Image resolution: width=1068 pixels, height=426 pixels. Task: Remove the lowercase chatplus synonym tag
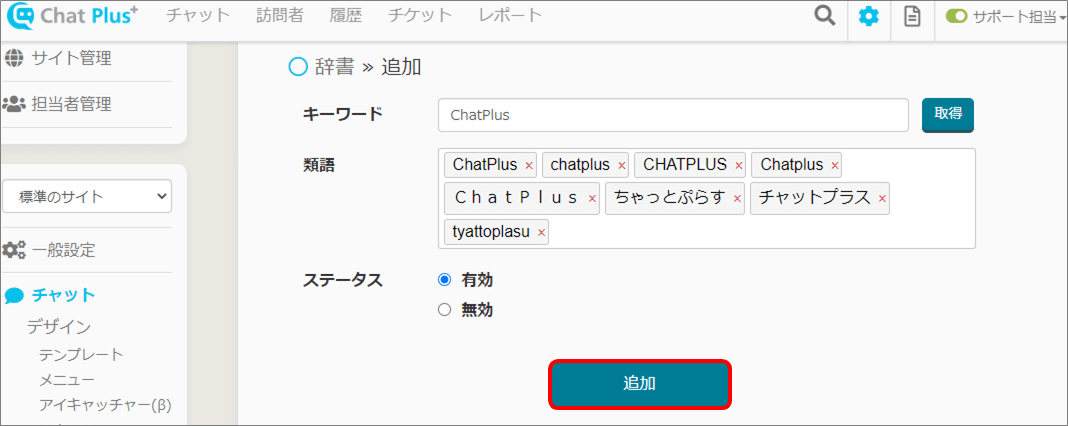621,165
